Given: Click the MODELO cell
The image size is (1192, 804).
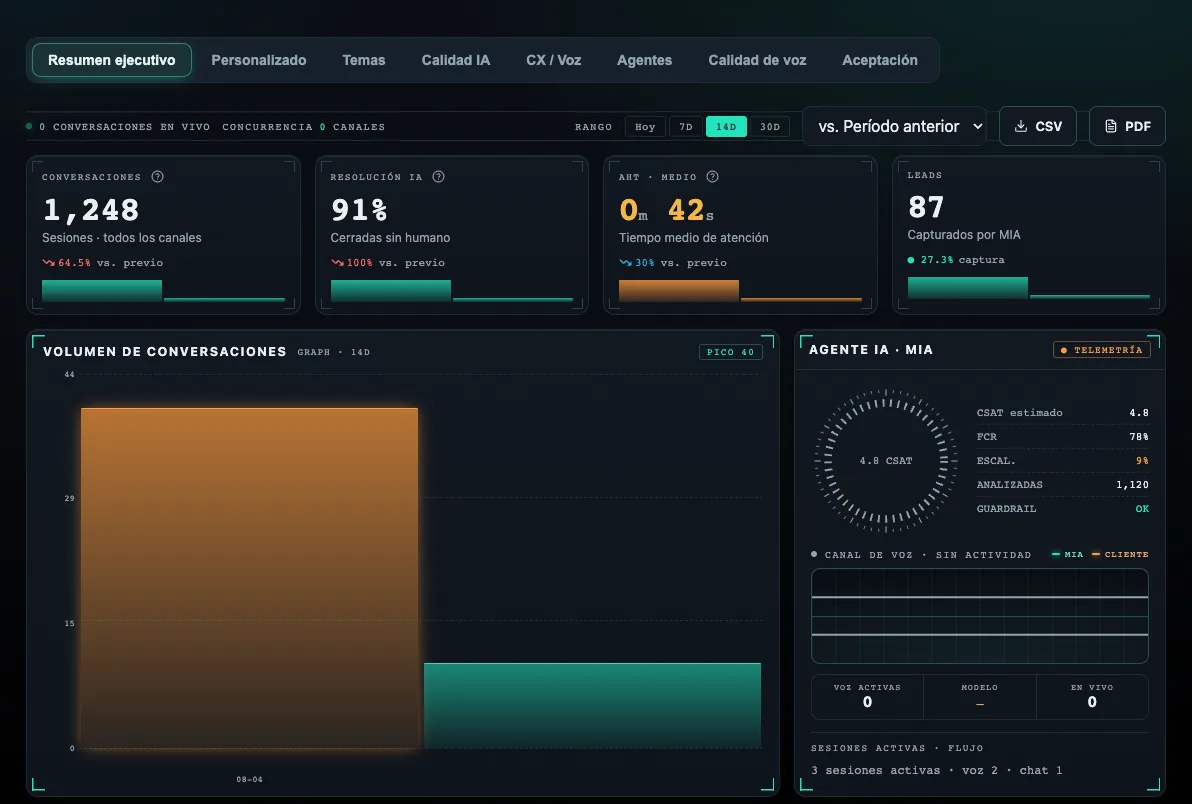Looking at the screenshot, I should click(979, 696).
